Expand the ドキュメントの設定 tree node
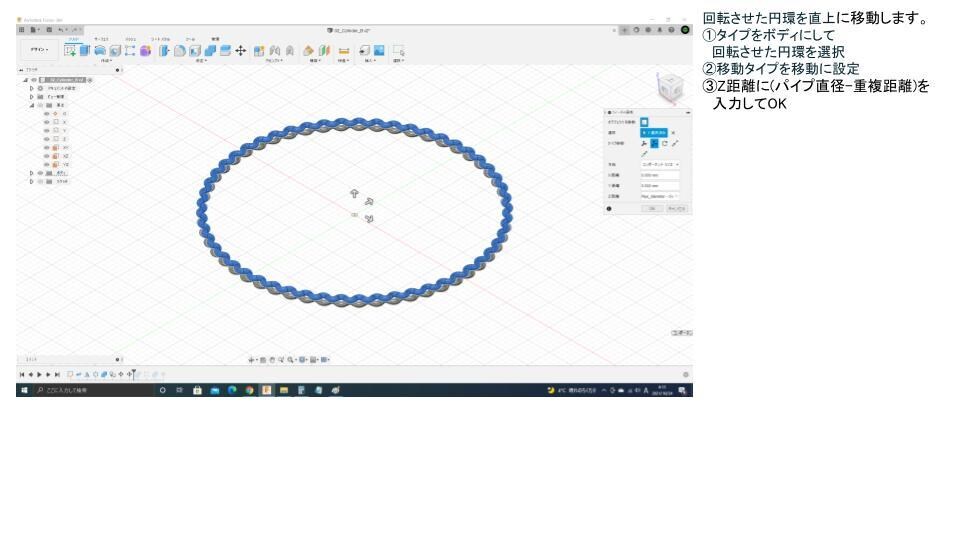Image resolution: width=960 pixels, height=540 pixels. tap(32, 88)
